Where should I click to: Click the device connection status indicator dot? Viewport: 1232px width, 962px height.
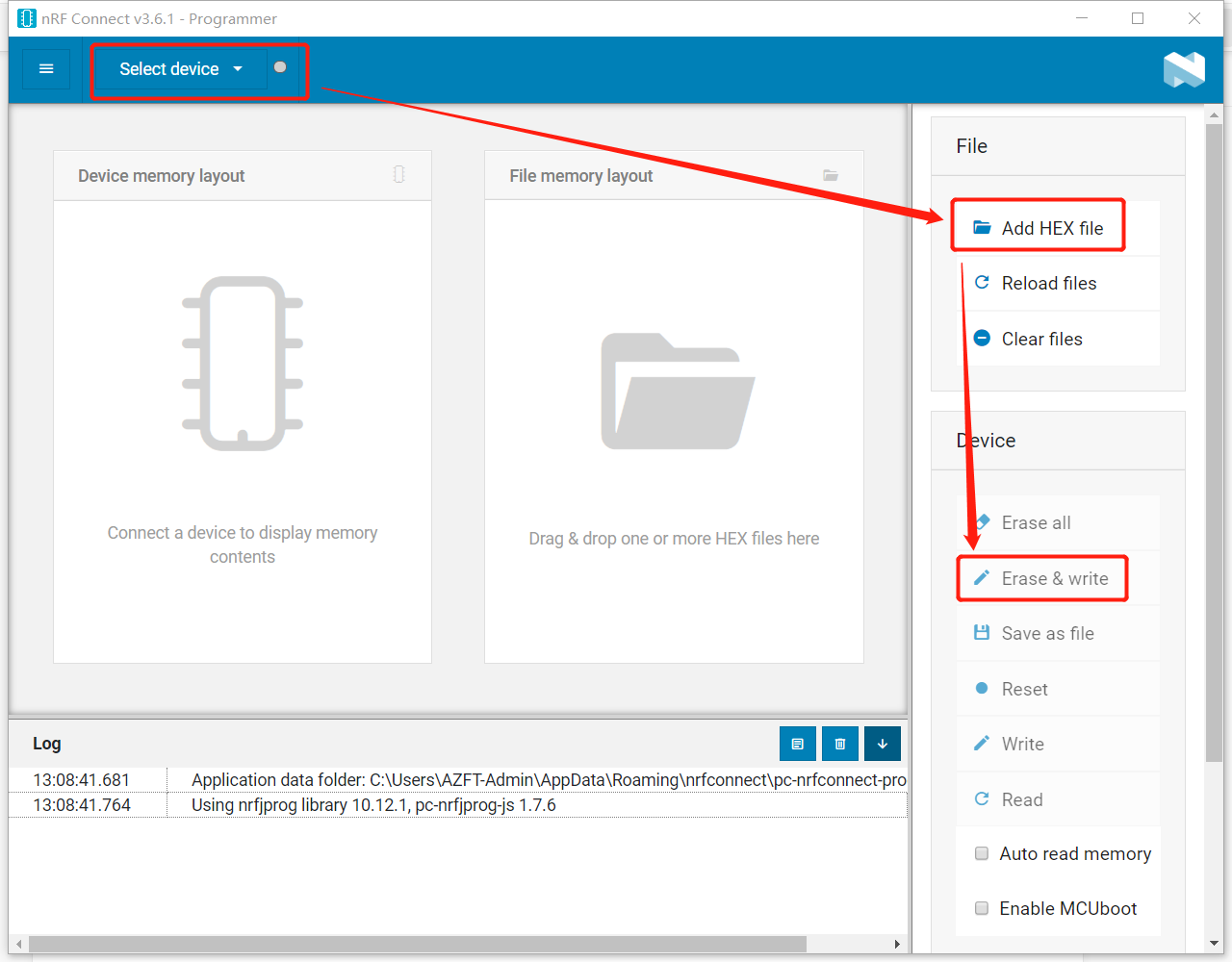pyautogui.click(x=280, y=67)
